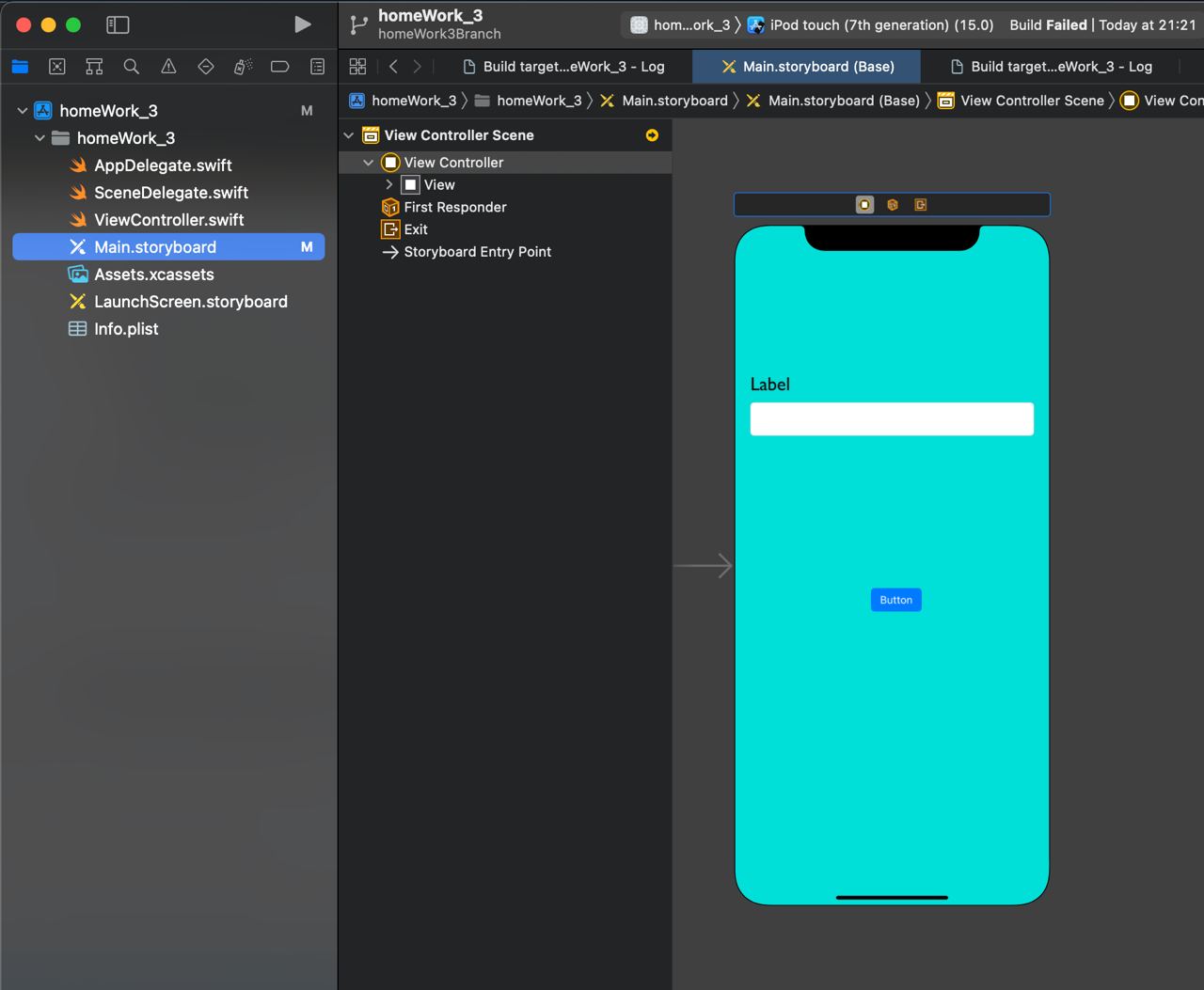Viewport: 1204px width, 990px height.
Task: Select ViewController.swift in navigator
Action: 168,220
